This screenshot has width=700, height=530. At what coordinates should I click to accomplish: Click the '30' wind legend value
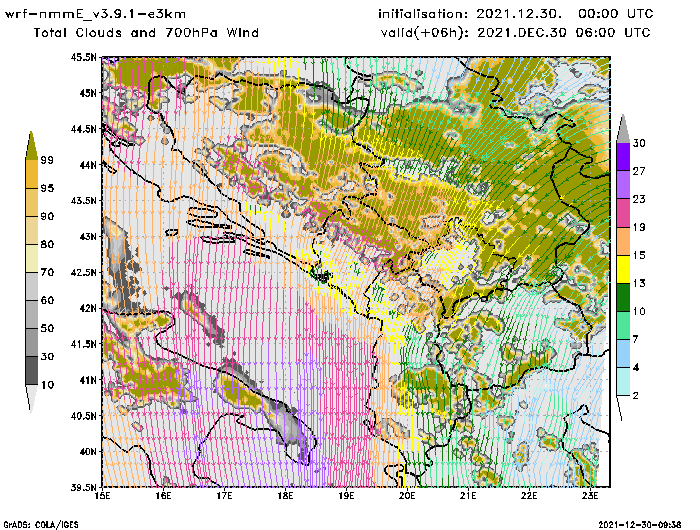tap(639, 143)
